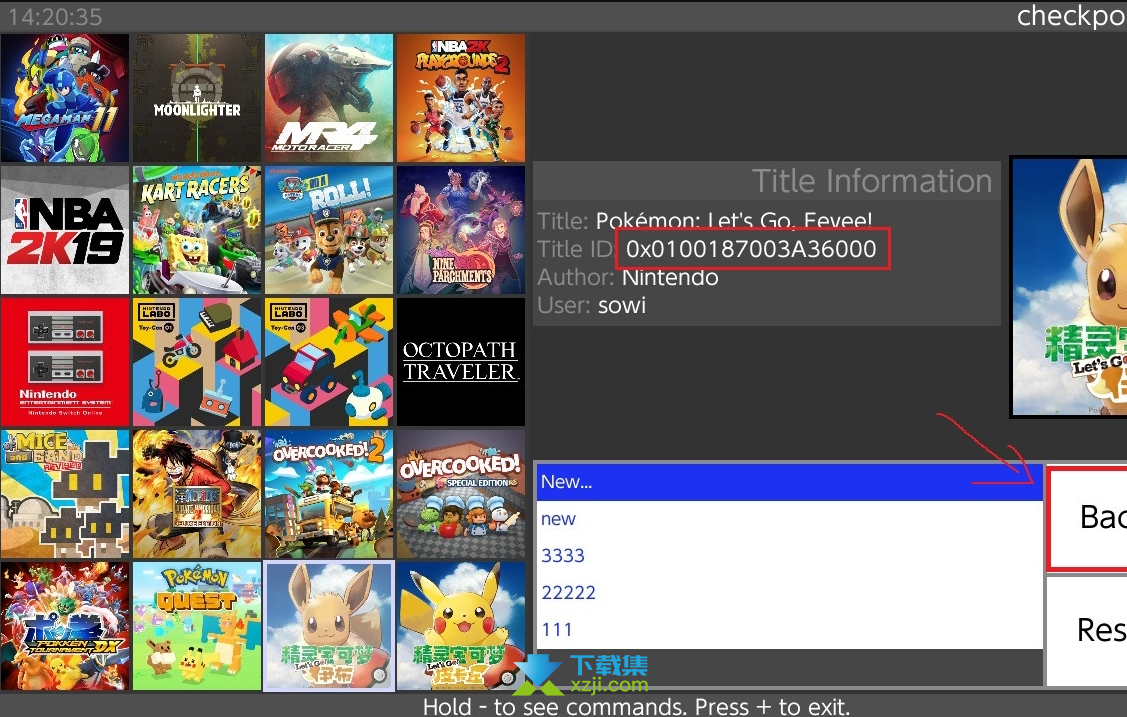Select the Of Mice and Sand icon
Screen dimensions: 1127x717
click(65, 494)
